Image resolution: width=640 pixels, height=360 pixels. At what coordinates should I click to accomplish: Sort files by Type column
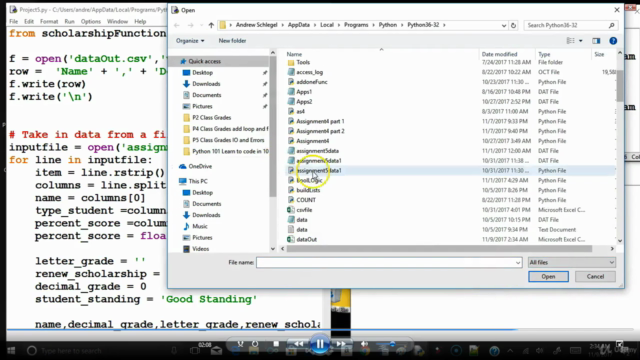544,54
